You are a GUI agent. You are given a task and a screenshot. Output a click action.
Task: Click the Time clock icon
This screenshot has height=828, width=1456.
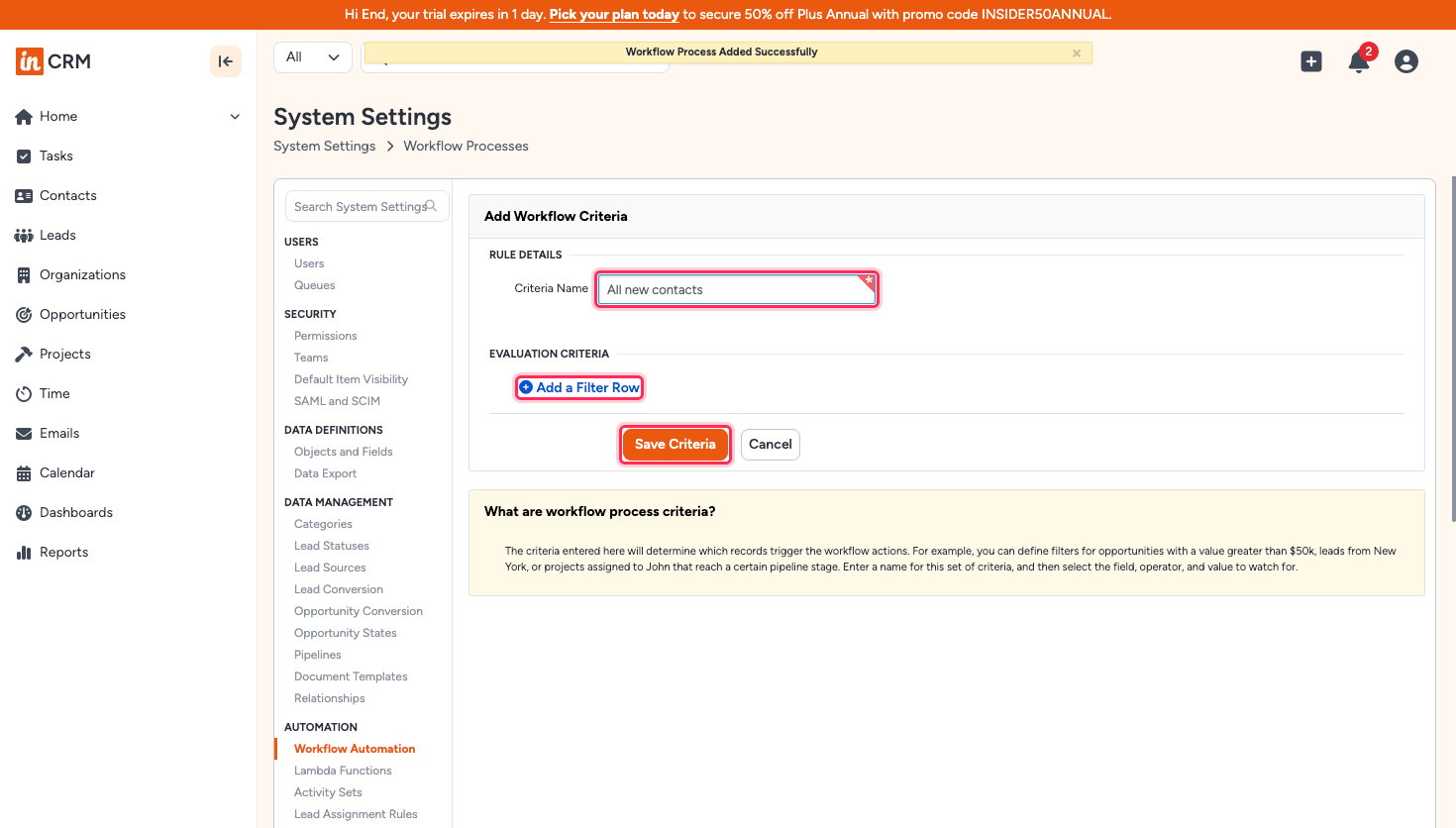[24, 394]
